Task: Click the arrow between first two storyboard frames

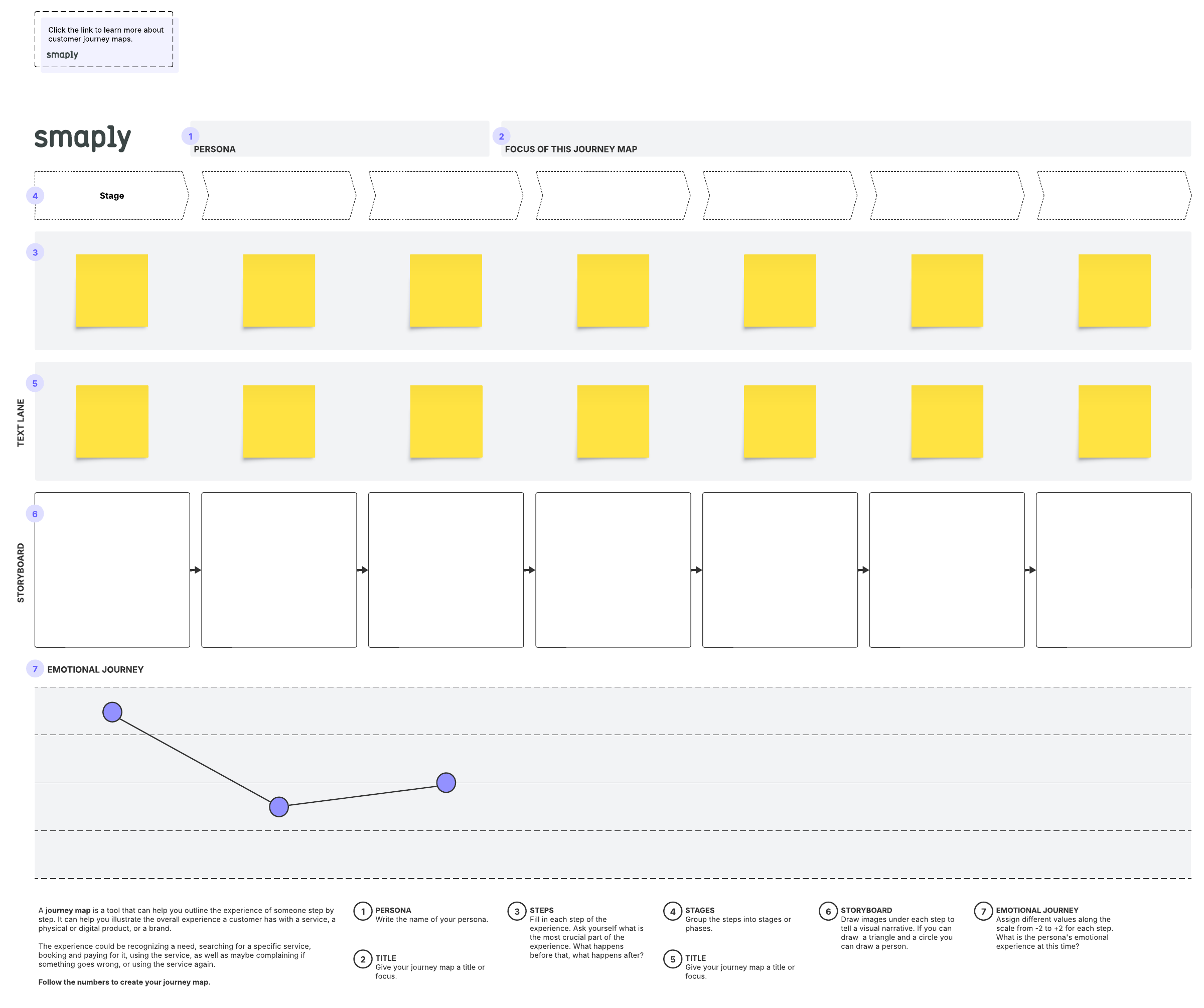Action: click(x=196, y=570)
